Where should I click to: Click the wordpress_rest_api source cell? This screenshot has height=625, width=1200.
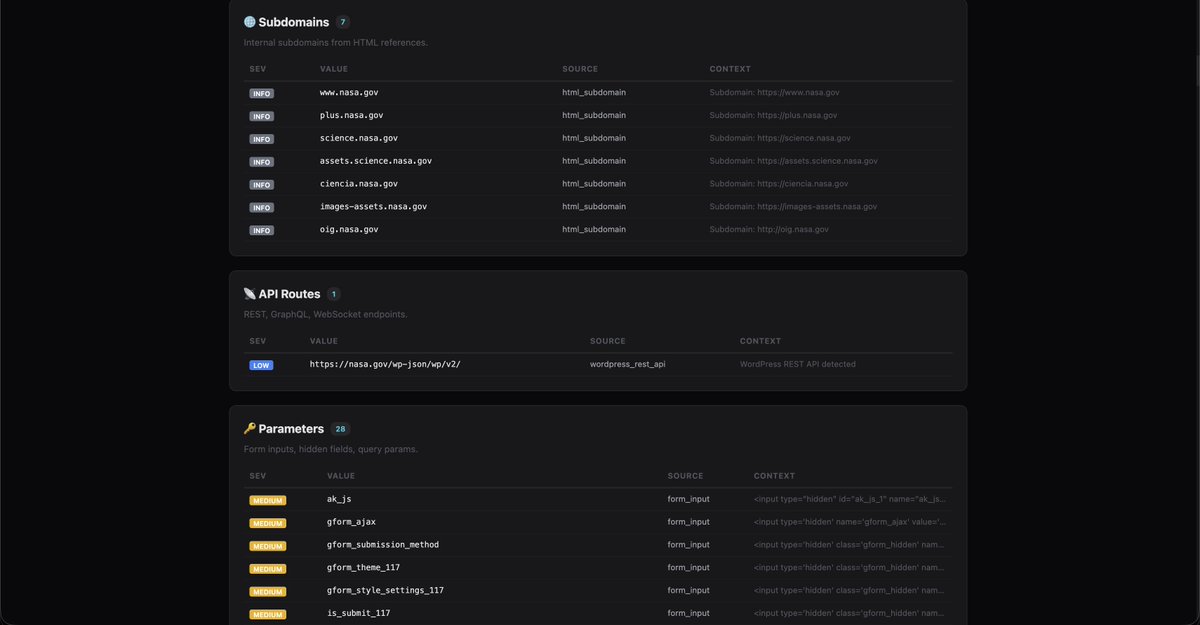coord(628,365)
